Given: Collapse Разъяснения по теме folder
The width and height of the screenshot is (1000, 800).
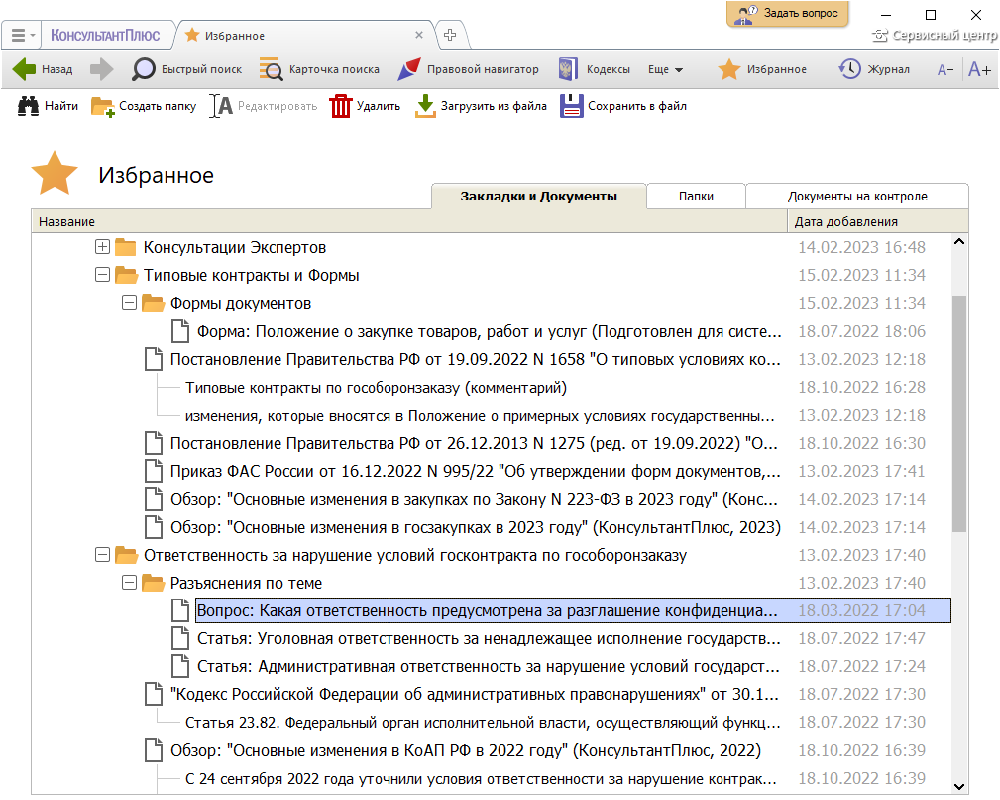Looking at the screenshot, I should pos(129,582).
